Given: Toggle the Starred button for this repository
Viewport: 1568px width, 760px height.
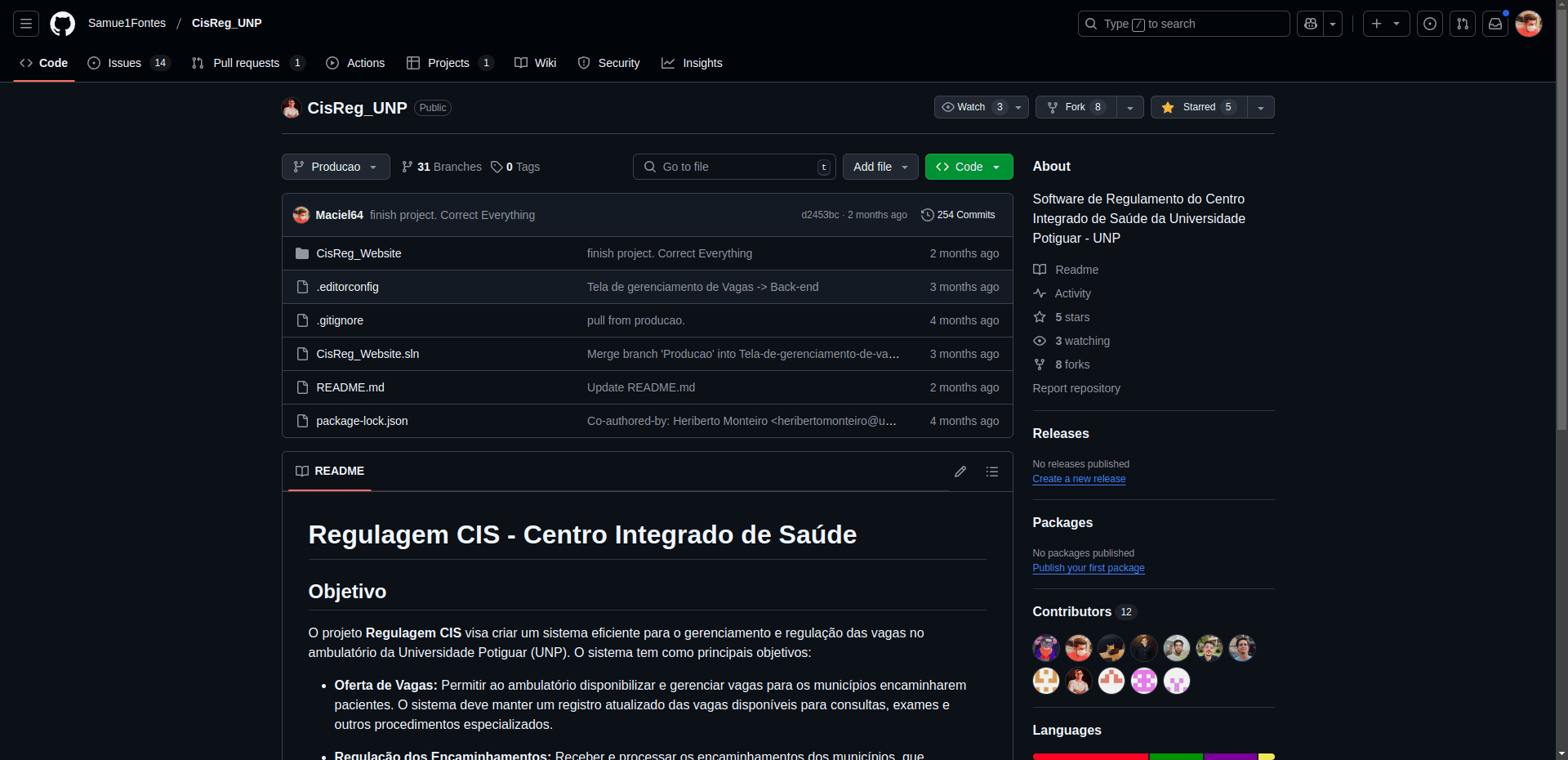Looking at the screenshot, I should pyautogui.click(x=1199, y=107).
